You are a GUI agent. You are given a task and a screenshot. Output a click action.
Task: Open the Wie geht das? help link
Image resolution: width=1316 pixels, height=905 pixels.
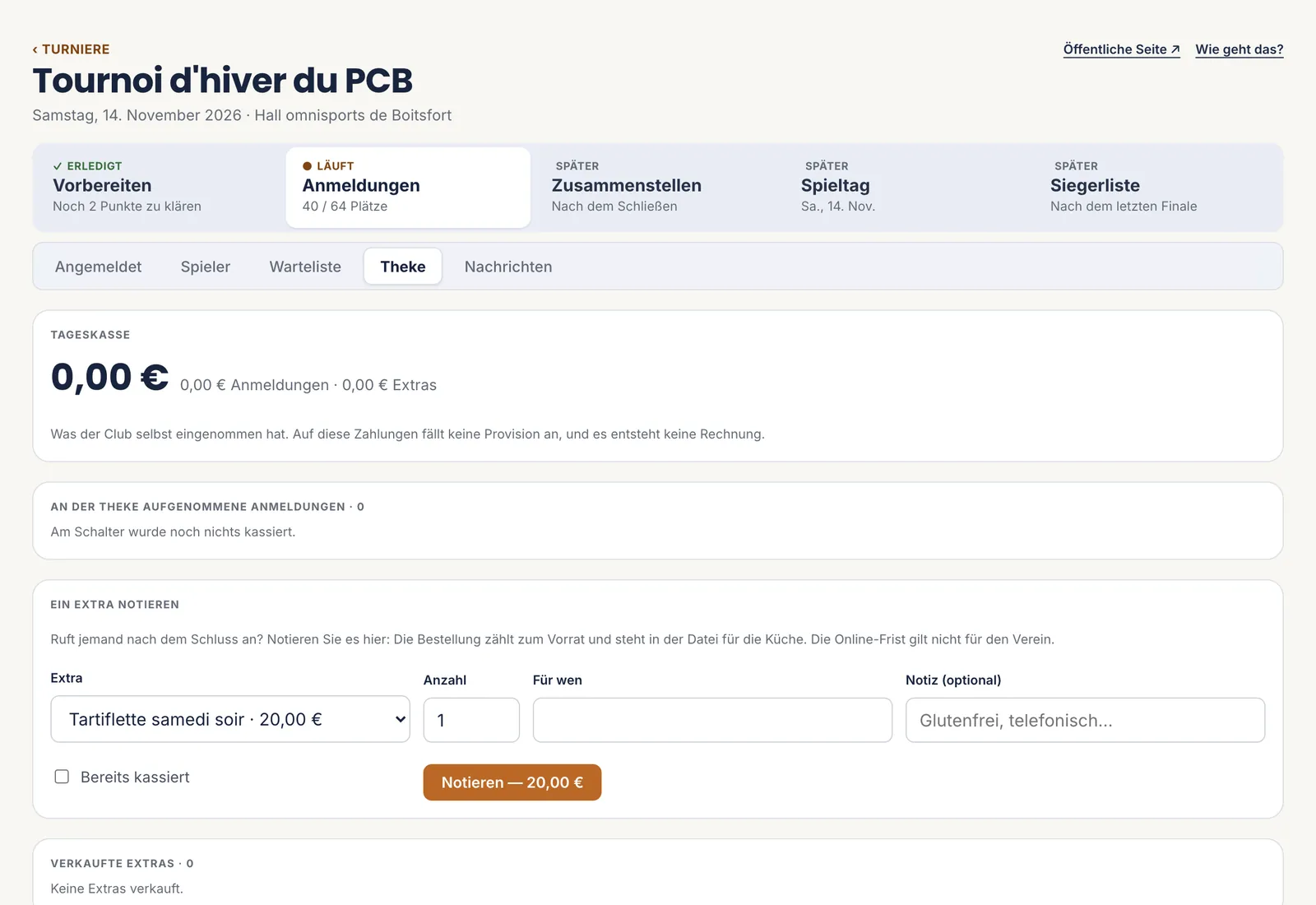coord(1239,49)
